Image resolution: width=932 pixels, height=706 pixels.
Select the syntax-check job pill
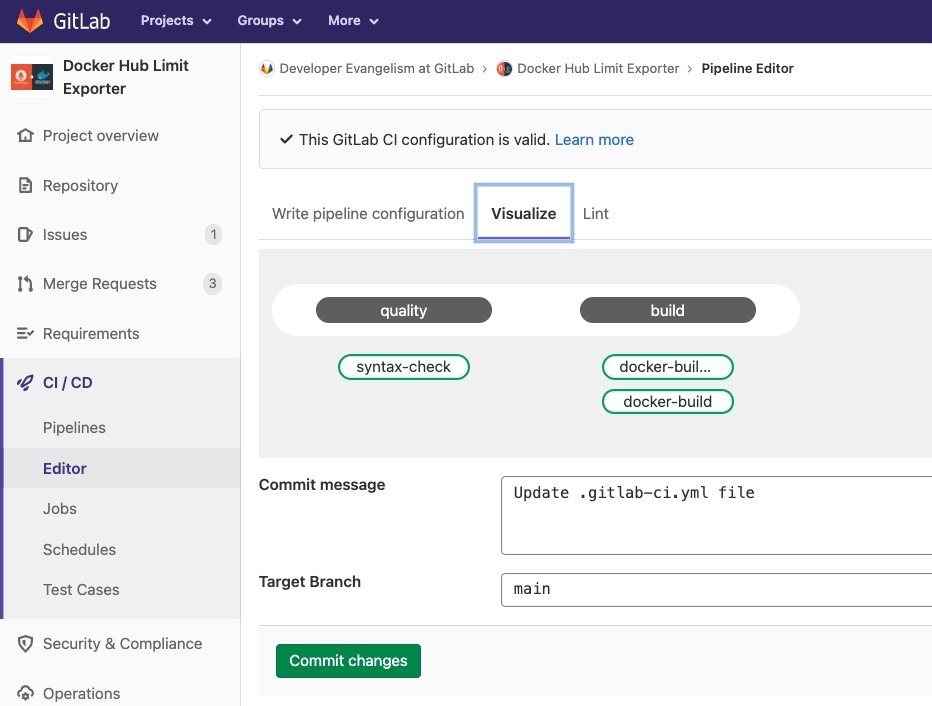(x=404, y=367)
